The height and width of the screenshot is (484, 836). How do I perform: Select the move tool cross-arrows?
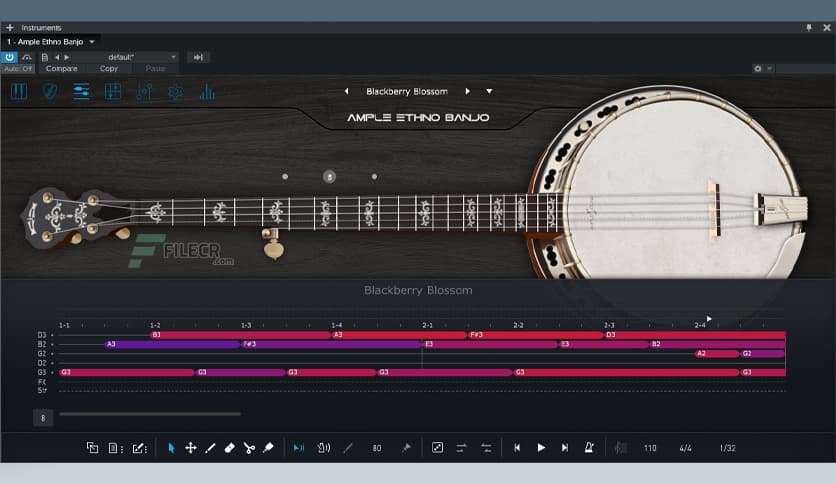tap(190, 448)
